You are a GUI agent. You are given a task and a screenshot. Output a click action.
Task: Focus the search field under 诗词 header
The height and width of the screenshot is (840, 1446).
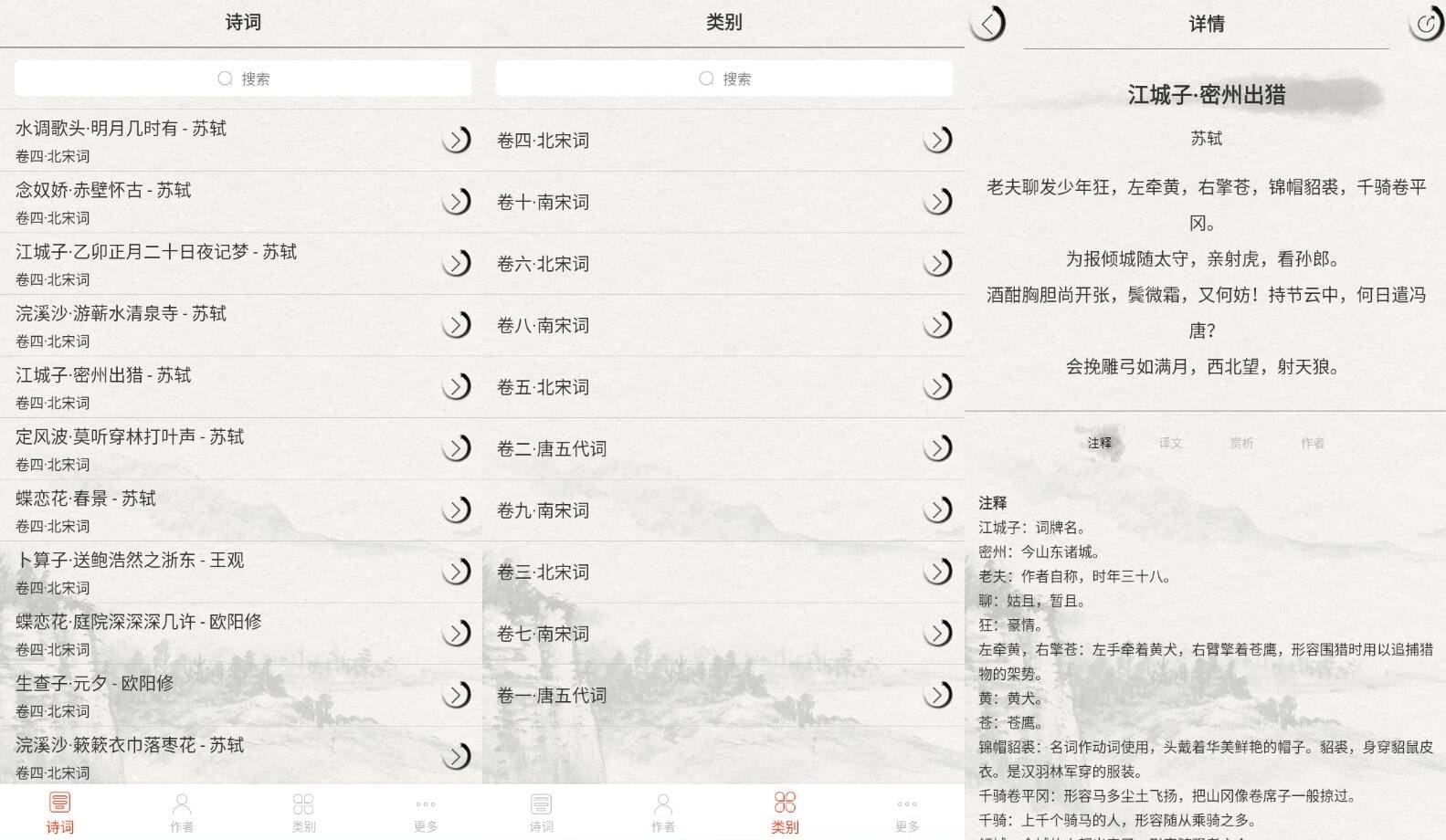pos(243,79)
